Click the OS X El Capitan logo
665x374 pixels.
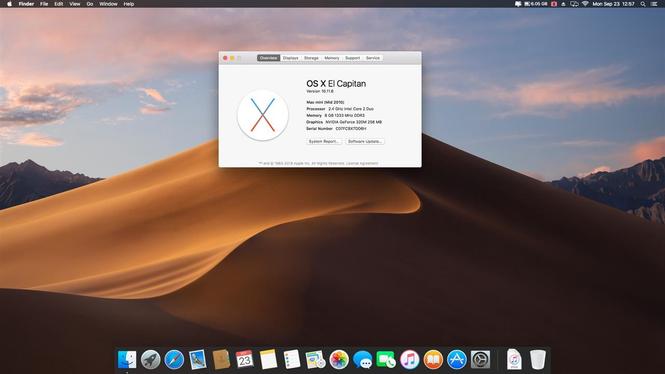tap(263, 115)
